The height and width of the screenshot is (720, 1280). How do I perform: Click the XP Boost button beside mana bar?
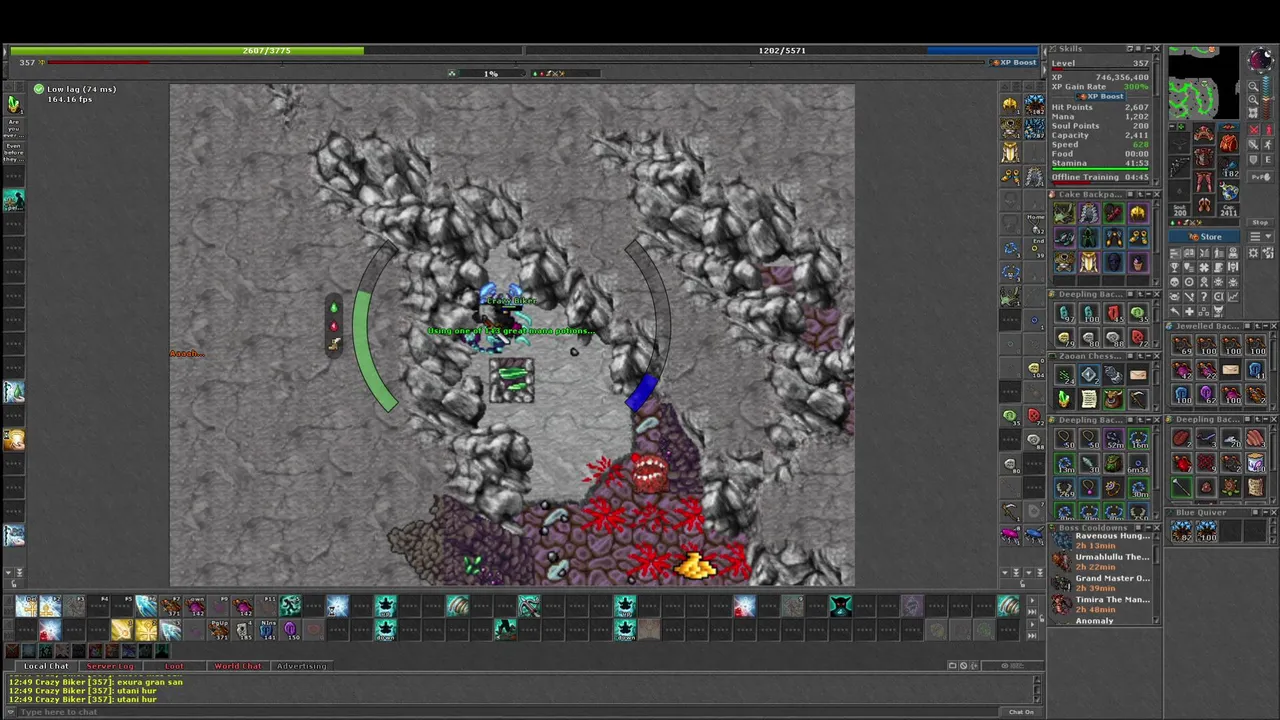click(1015, 62)
